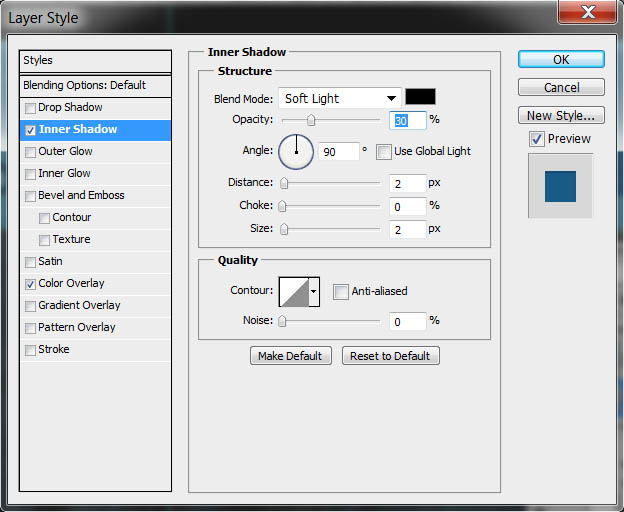Focus the Choke value field
The width and height of the screenshot is (624, 512).
tap(408, 206)
